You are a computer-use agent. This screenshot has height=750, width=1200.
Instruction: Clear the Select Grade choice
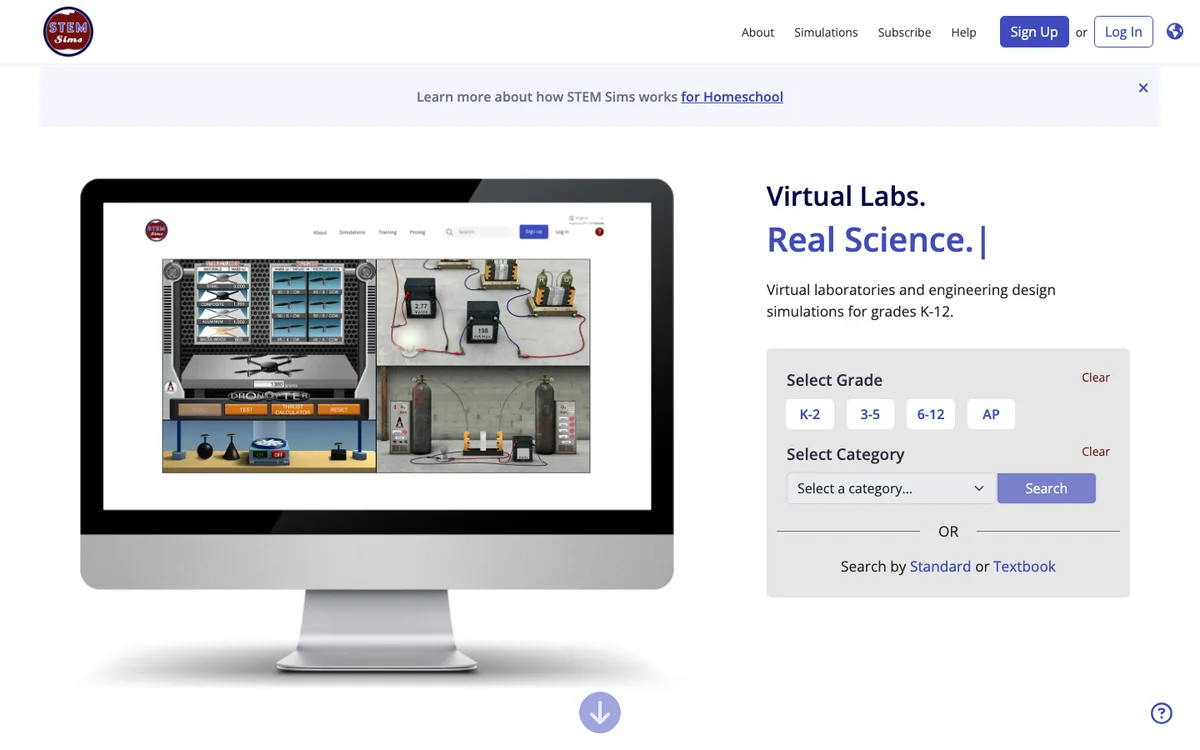pyautogui.click(x=1096, y=377)
